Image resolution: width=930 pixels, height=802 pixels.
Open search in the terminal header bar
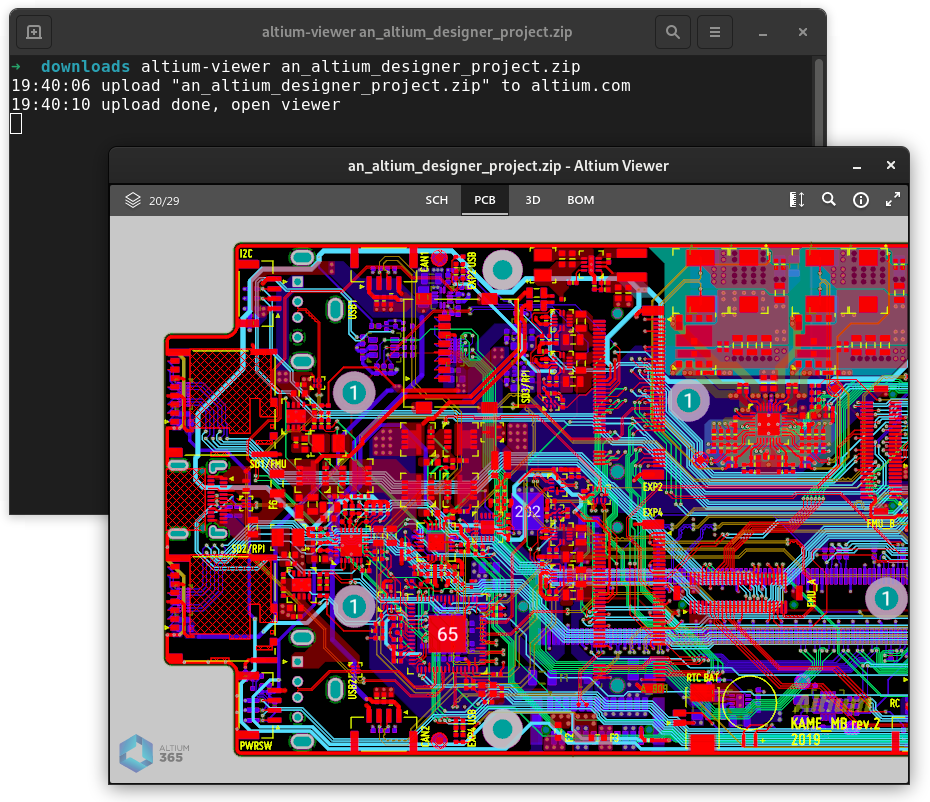(673, 32)
